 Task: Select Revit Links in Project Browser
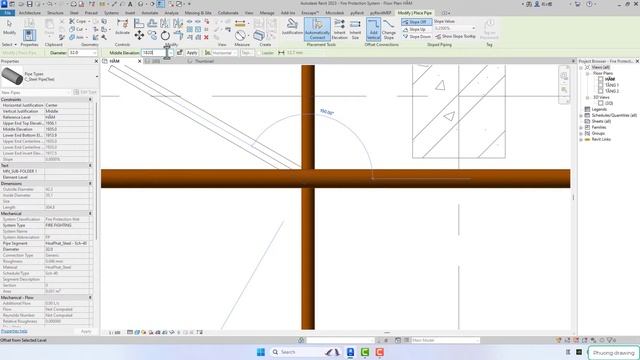tap(601, 140)
